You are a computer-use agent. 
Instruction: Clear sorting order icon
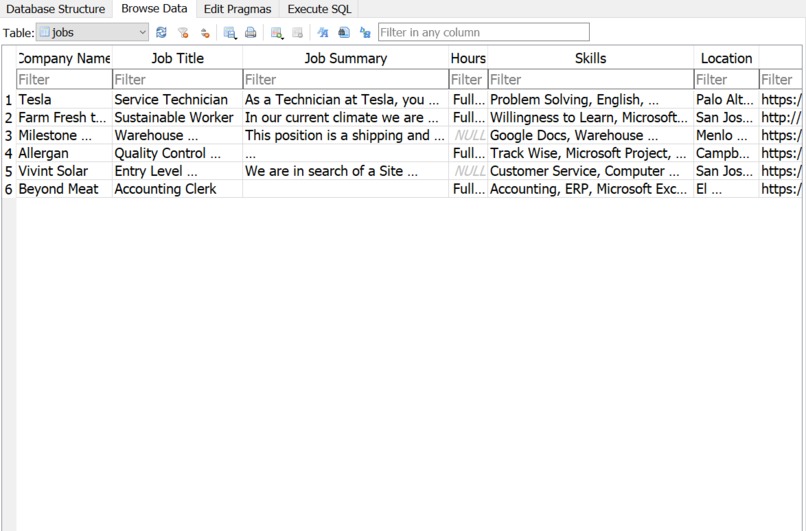pyautogui.click(x=205, y=32)
